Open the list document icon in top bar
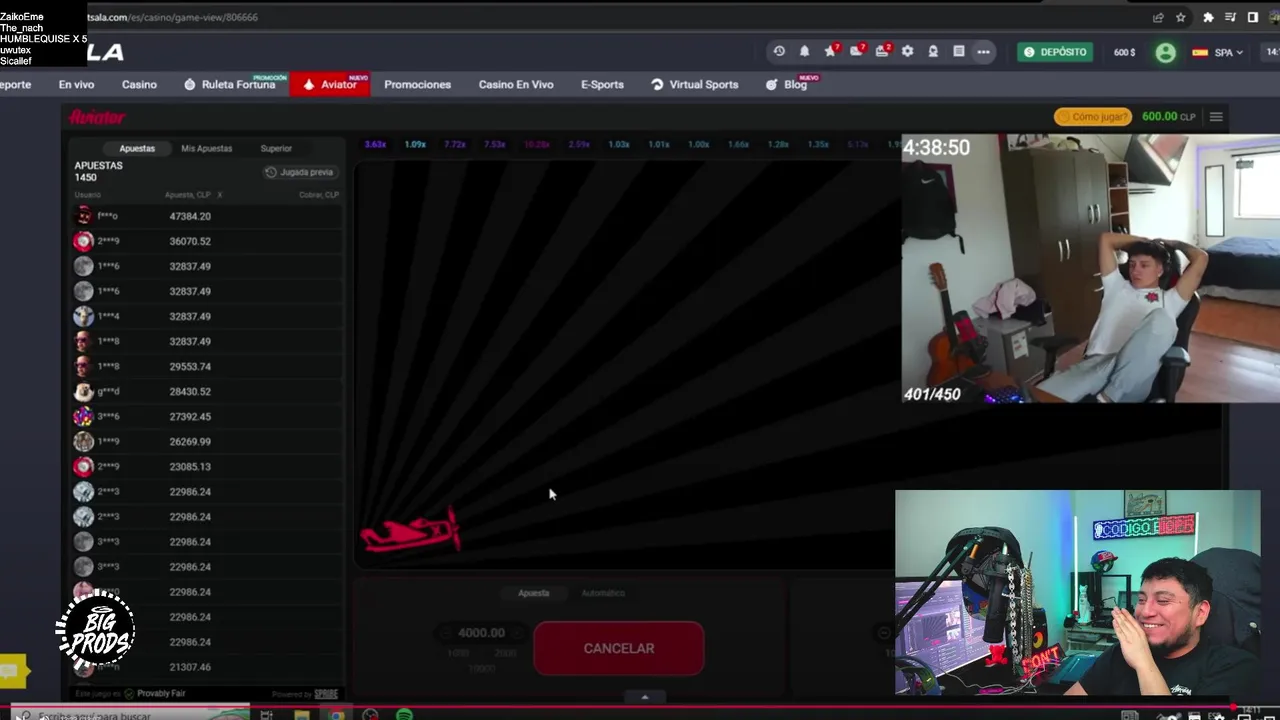Image resolution: width=1280 pixels, height=720 pixels. [958, 51]
